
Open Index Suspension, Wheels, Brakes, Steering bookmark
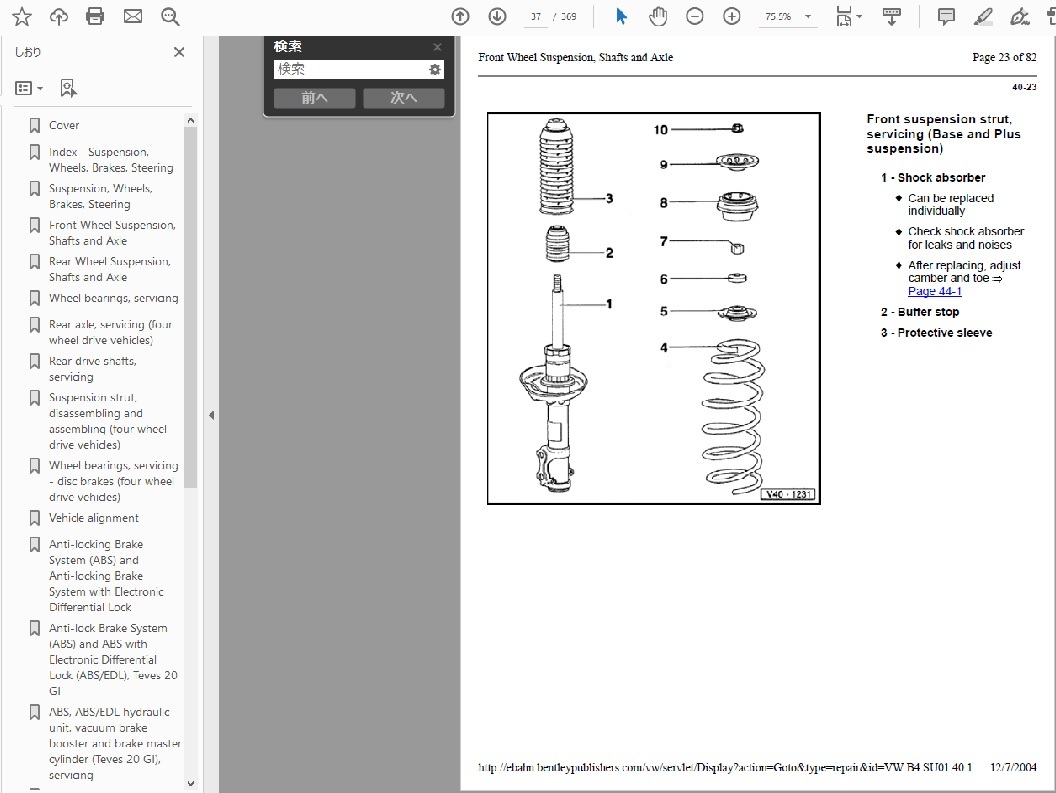[111, 160]
